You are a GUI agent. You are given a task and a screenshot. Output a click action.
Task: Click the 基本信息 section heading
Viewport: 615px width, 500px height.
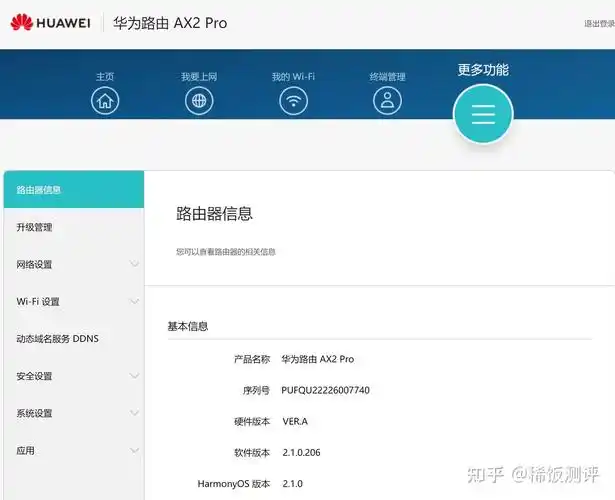[188, 326]
